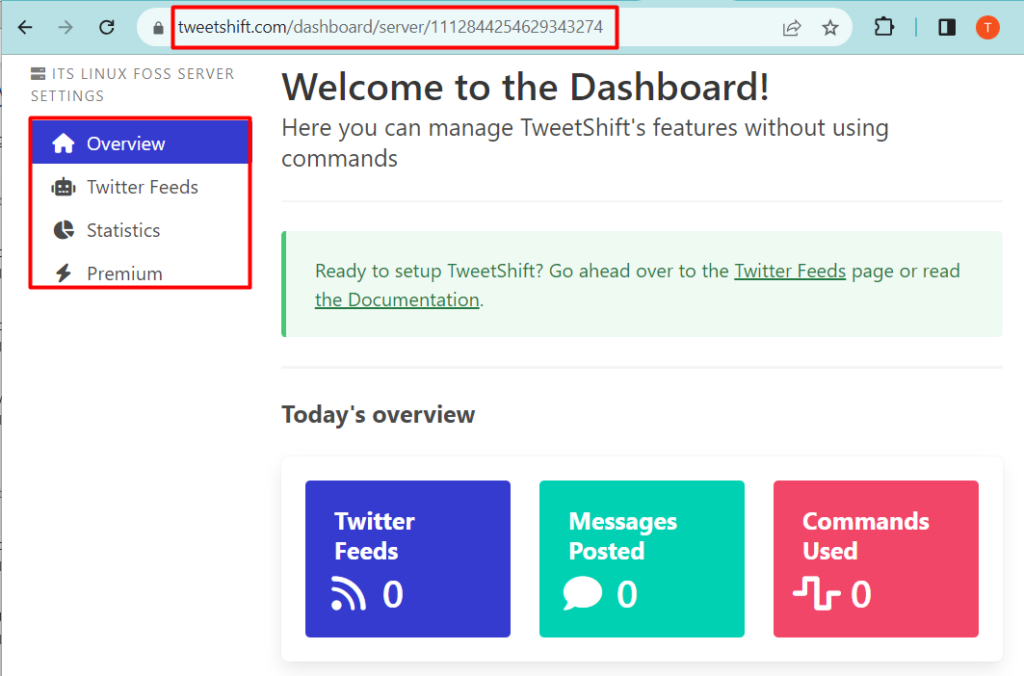1024x676 pixels.
Task: Select Overview in the sidebar
Action: click(x=140, y=143)
